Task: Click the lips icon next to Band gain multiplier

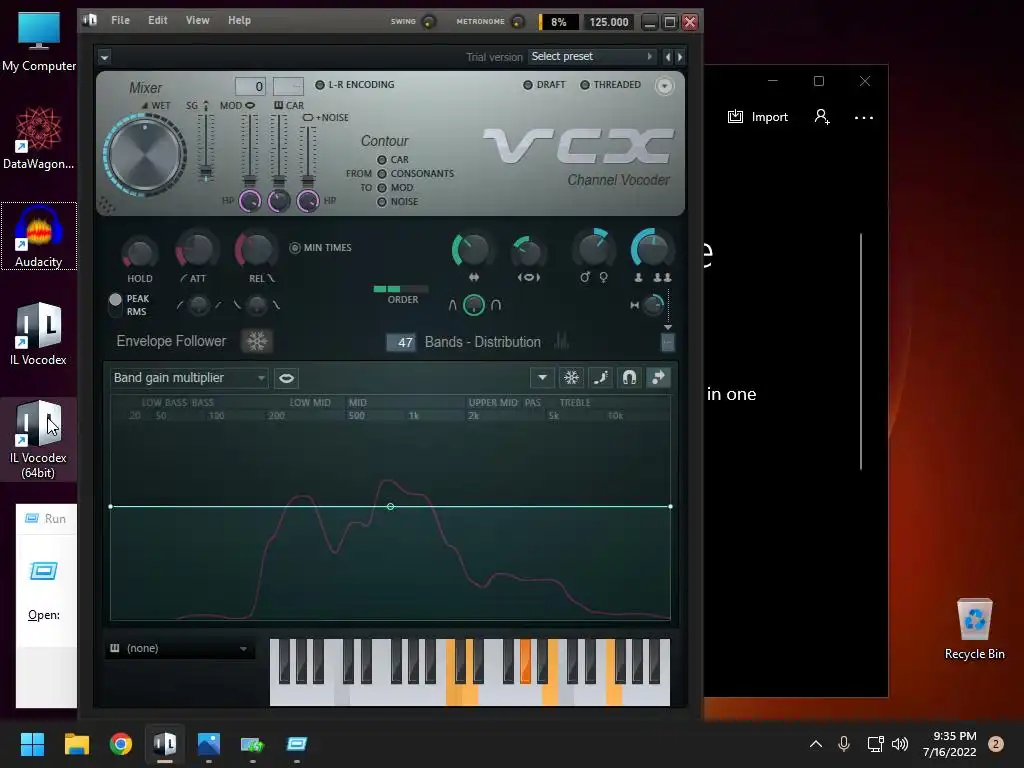Action: (286, 378)
